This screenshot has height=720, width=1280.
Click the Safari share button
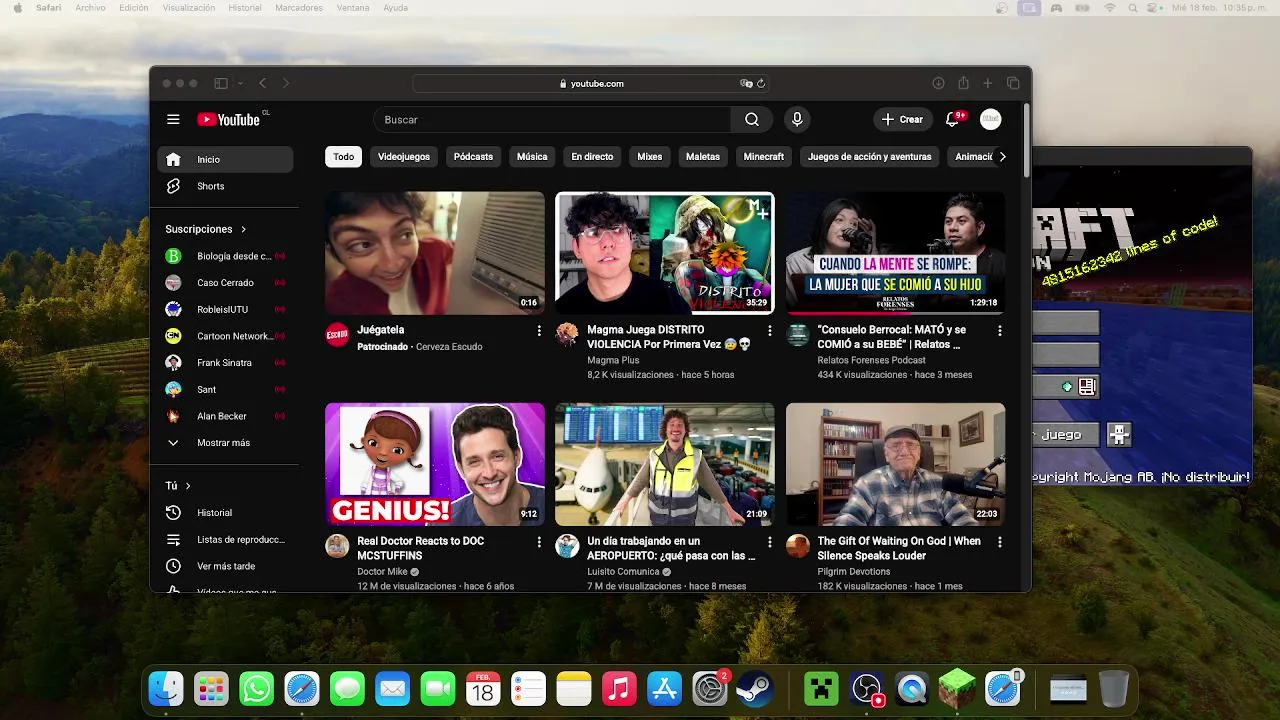[x=963, y=84]
